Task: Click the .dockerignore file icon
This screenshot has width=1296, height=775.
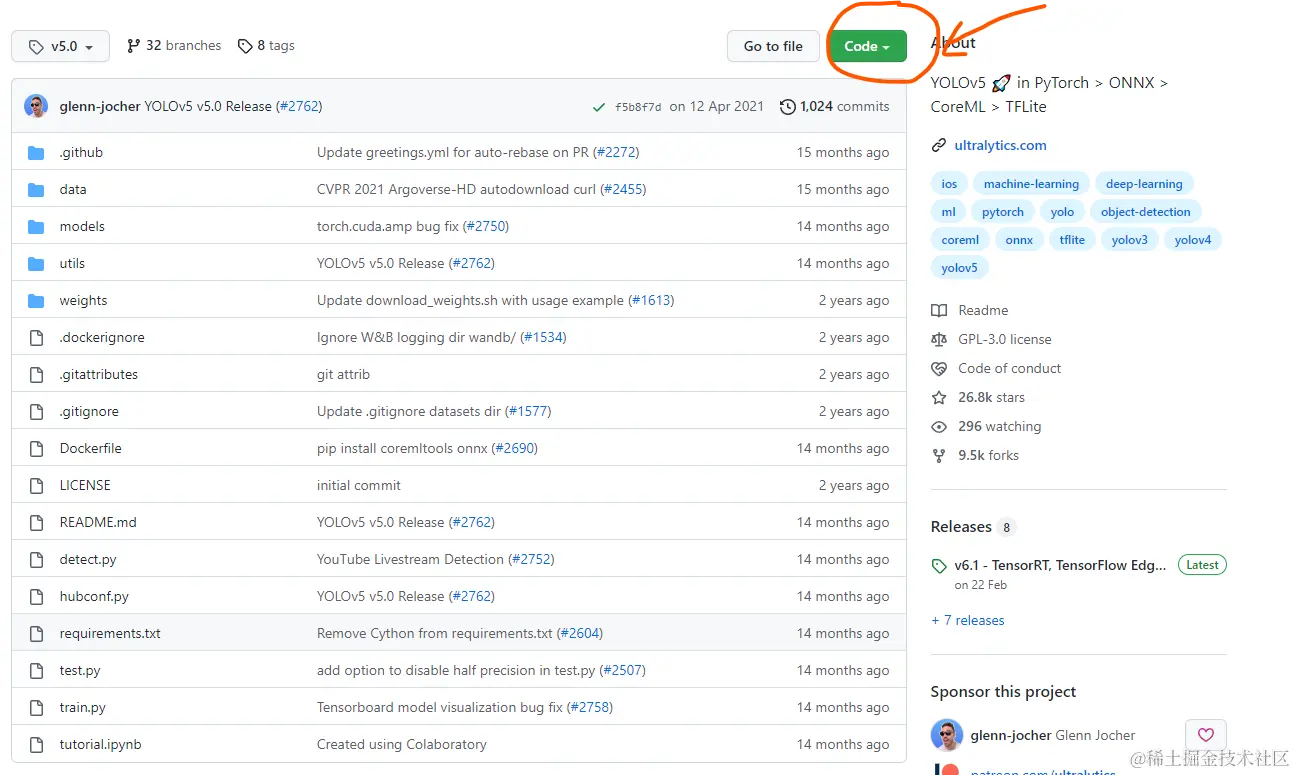Action: point(36,338)
